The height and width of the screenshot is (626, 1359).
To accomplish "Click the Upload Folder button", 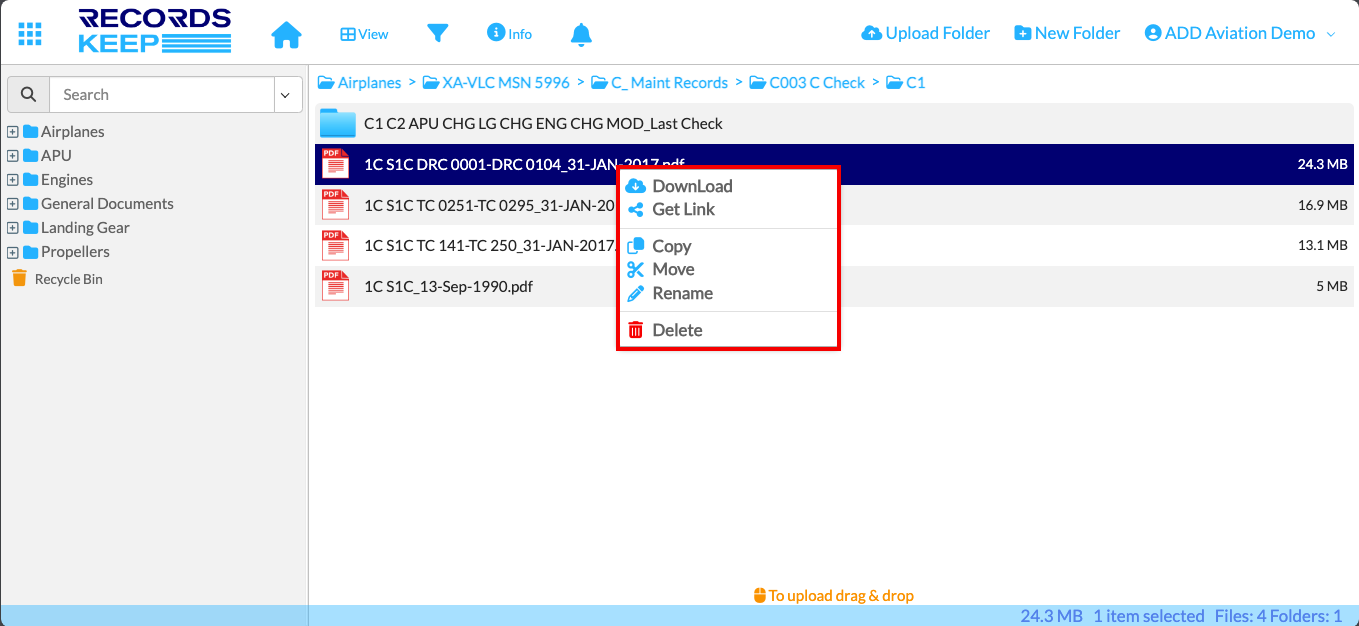I will coord(925,33).
